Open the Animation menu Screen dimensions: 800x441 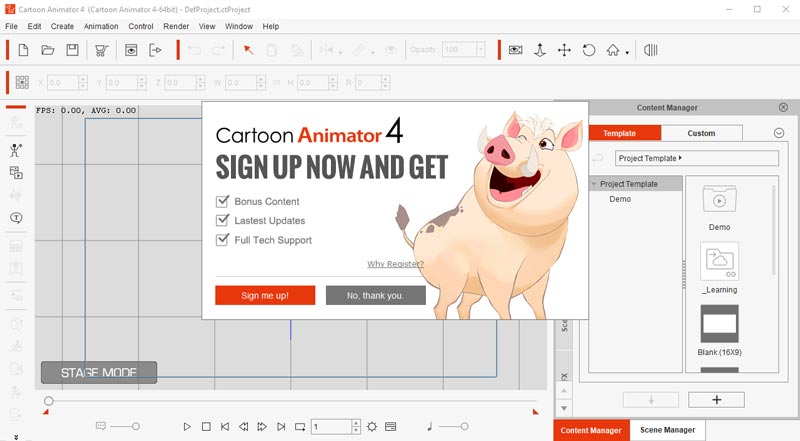pos(101,26)
